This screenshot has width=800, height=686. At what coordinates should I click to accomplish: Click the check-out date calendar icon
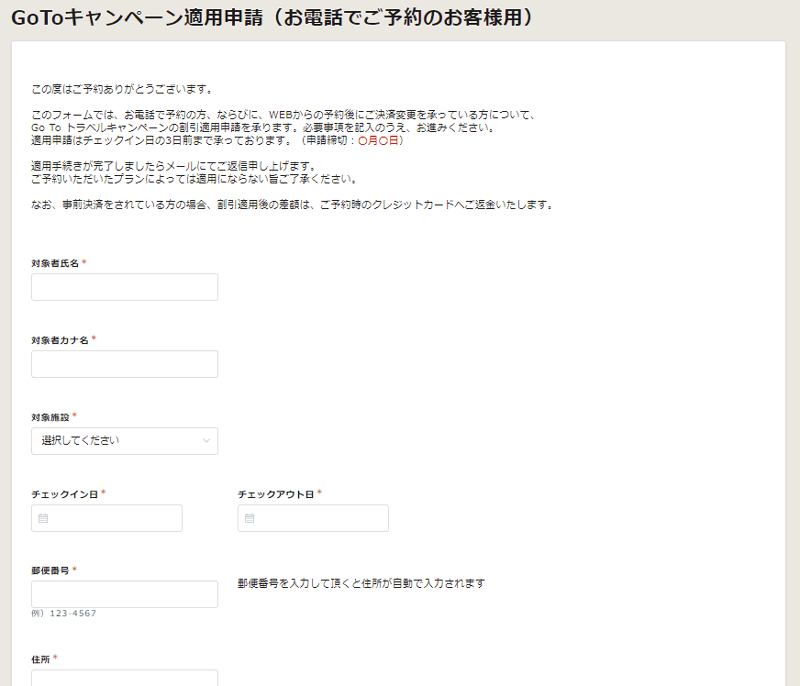249,518
